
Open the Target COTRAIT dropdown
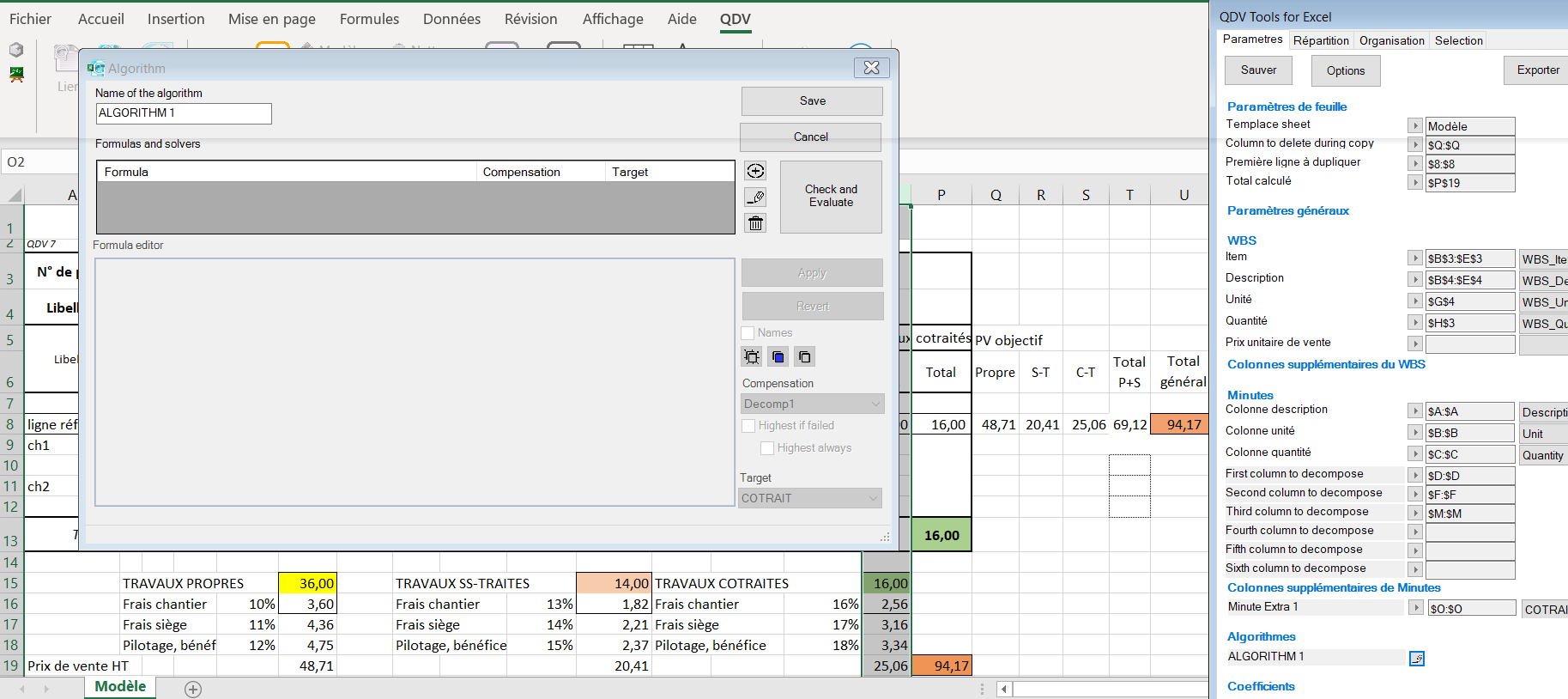click(x=810, y=498)
